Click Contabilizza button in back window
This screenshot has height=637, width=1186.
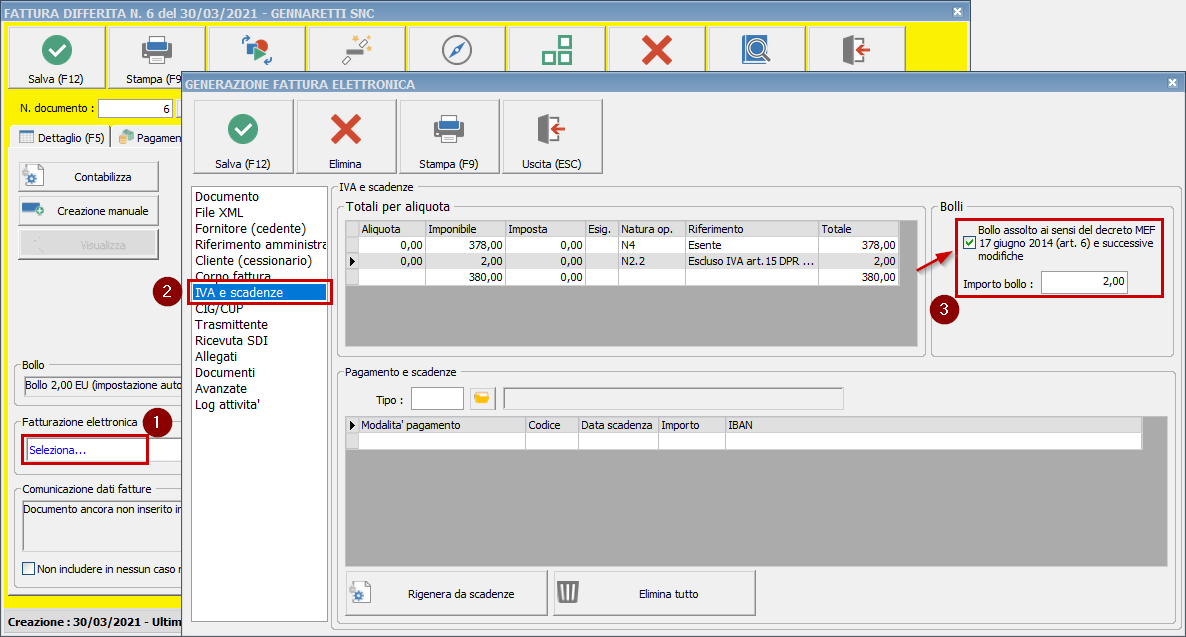(x=88, y=177)
